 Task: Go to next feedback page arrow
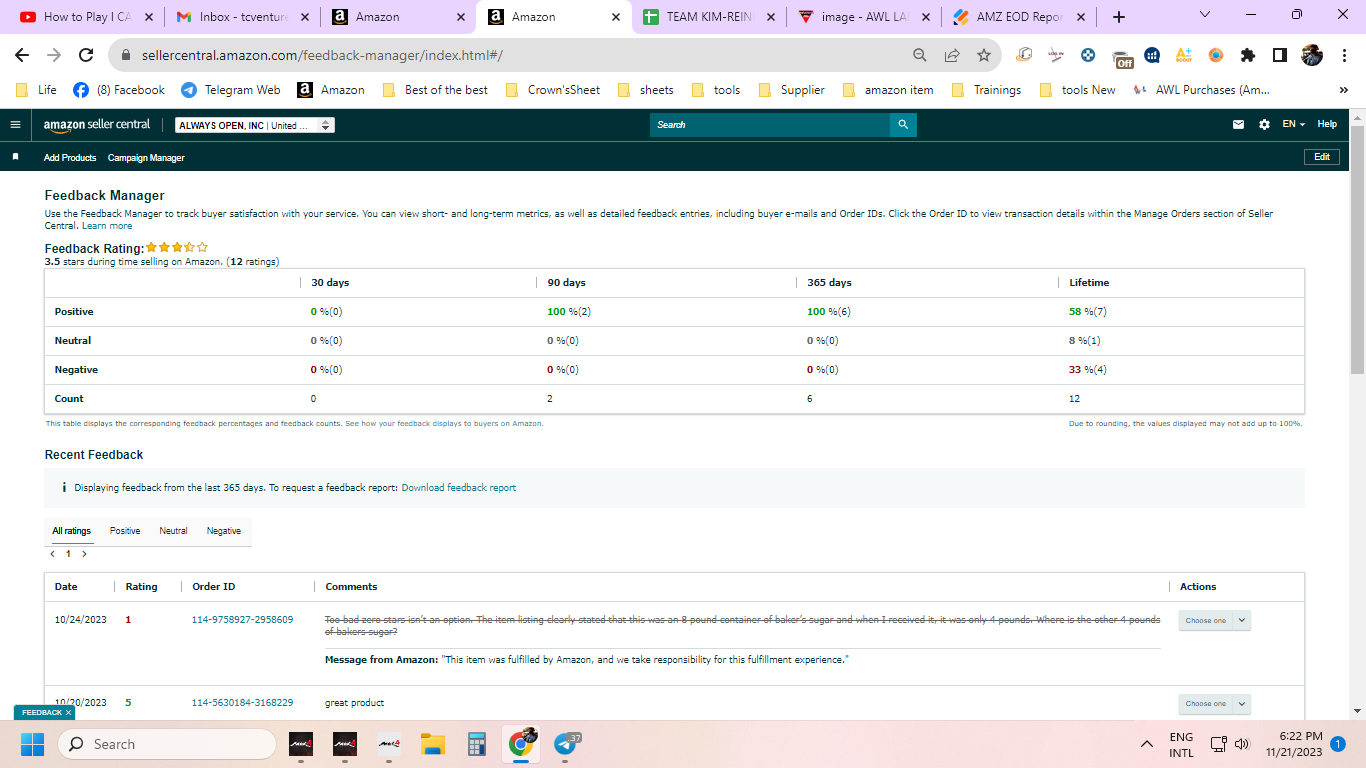[x=84, y=554]
